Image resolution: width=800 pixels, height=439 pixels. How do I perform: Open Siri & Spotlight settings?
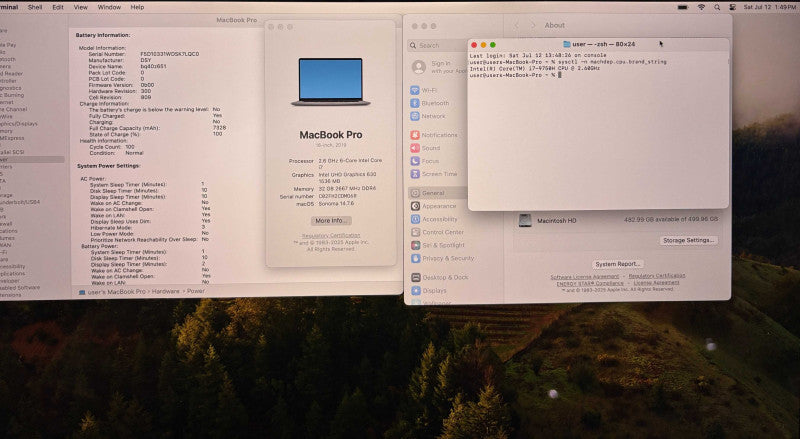pyautogui.click(x=438, y=245)
